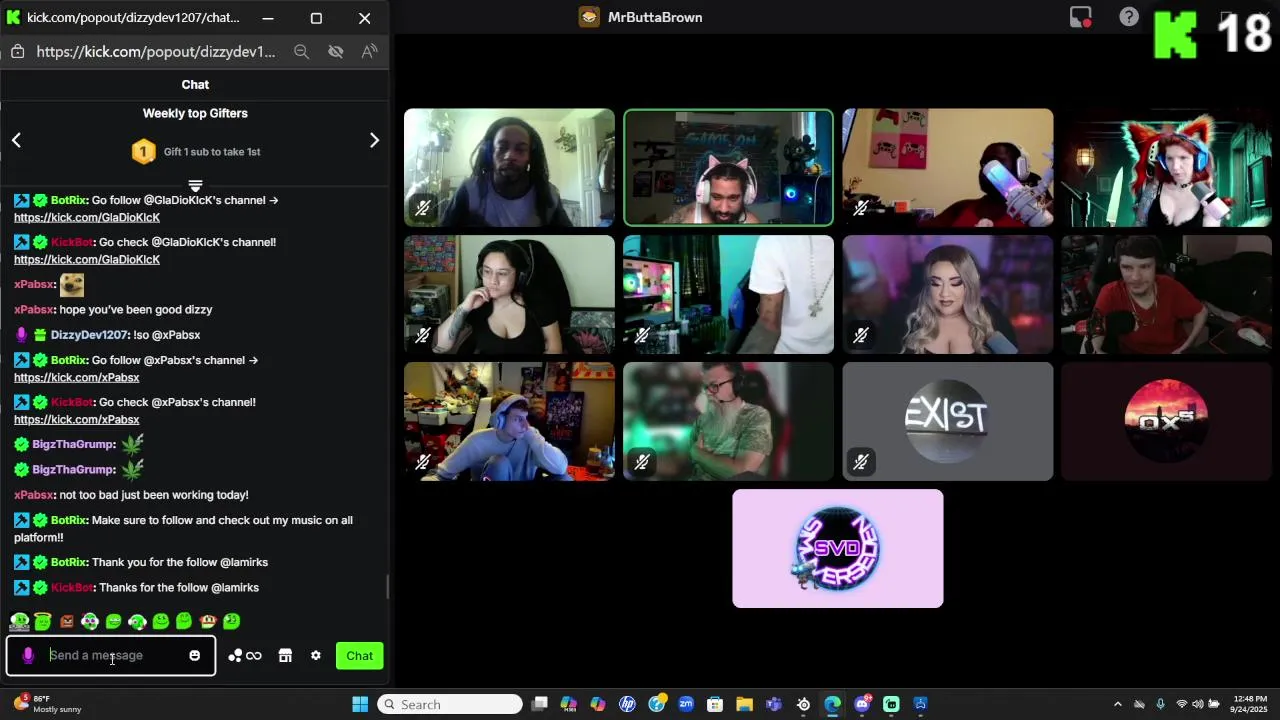Open the kick.com/xPabsx link from BotRix
1280x720 pixels.
pyautogui.click(x=77, y=377)
